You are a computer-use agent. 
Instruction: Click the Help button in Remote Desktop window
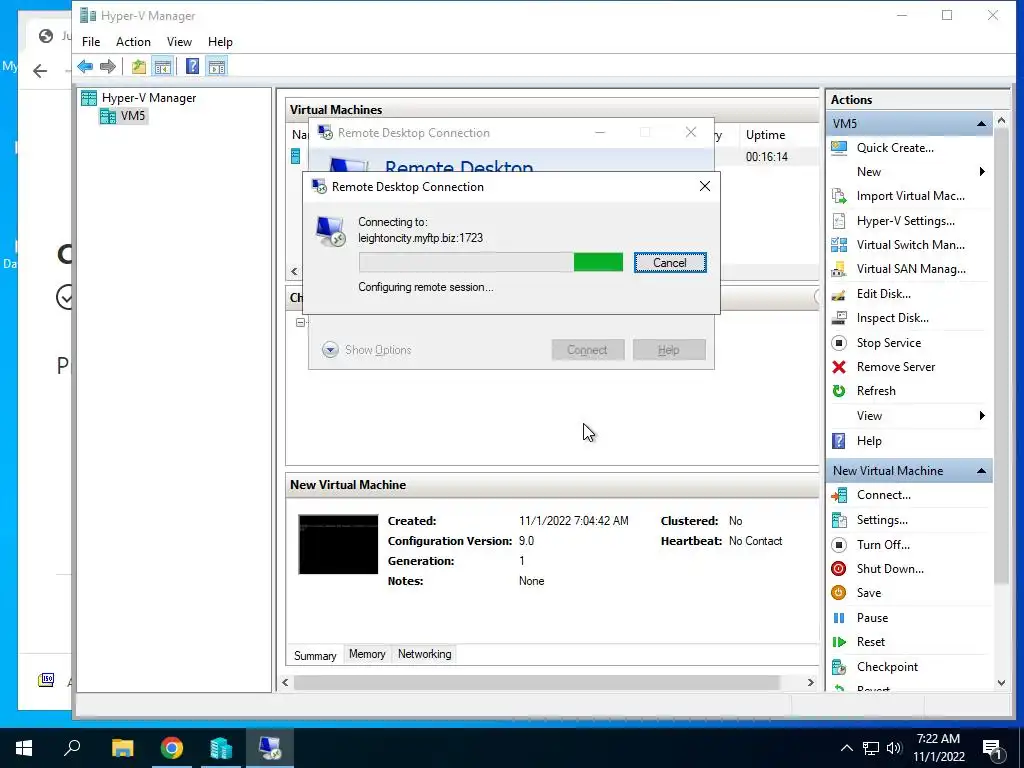[x=669, y=350]
